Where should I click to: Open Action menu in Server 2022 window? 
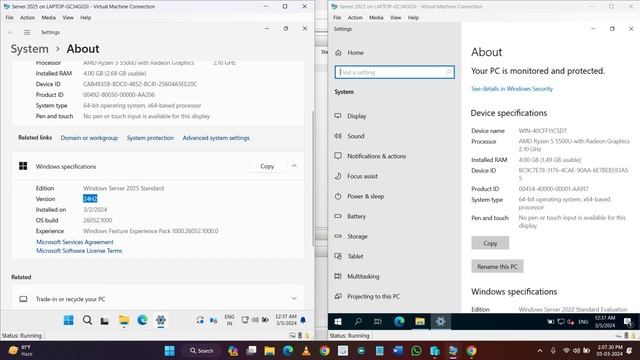(355, 18)
